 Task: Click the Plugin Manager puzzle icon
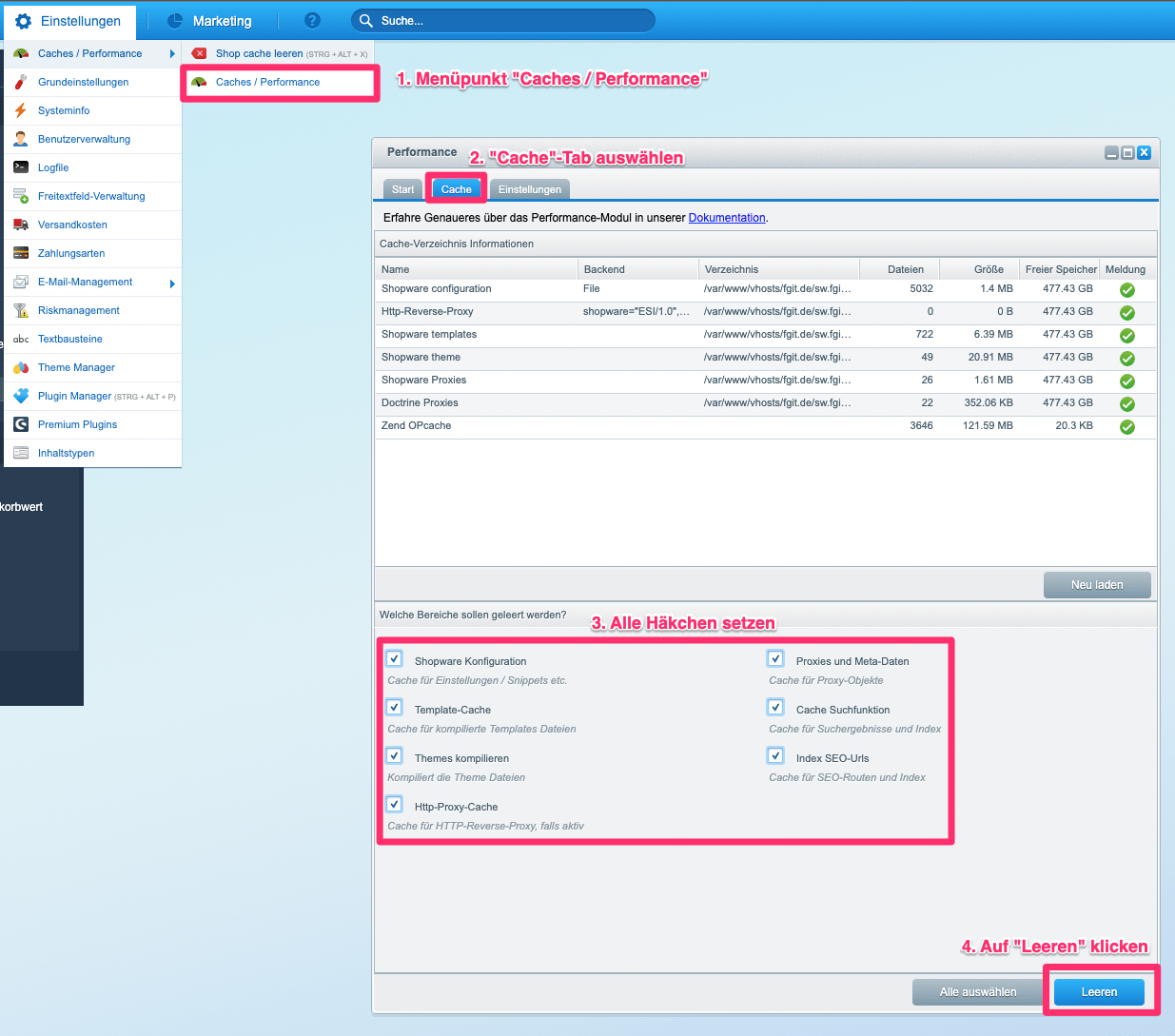[x=21, y=397]
